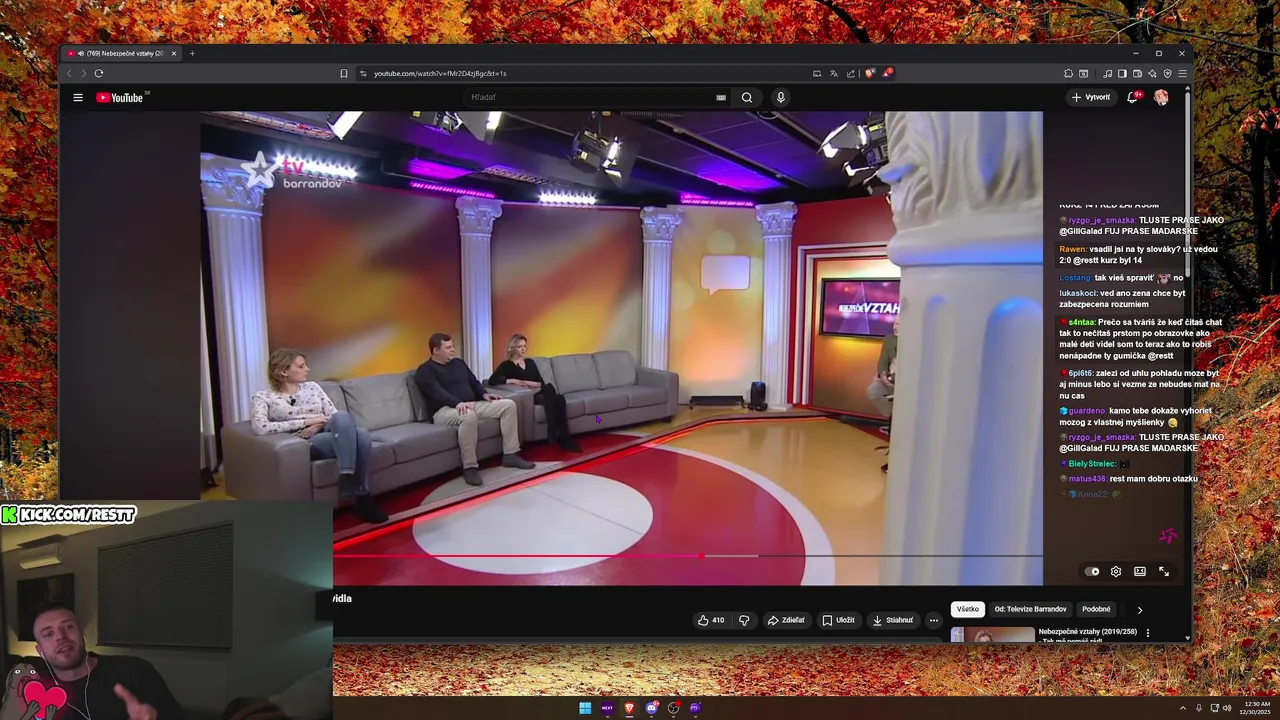The height and width of the screenshot is (720, 1280).
Task: Open the browser main menu icon
Action: pos(1182,73)
